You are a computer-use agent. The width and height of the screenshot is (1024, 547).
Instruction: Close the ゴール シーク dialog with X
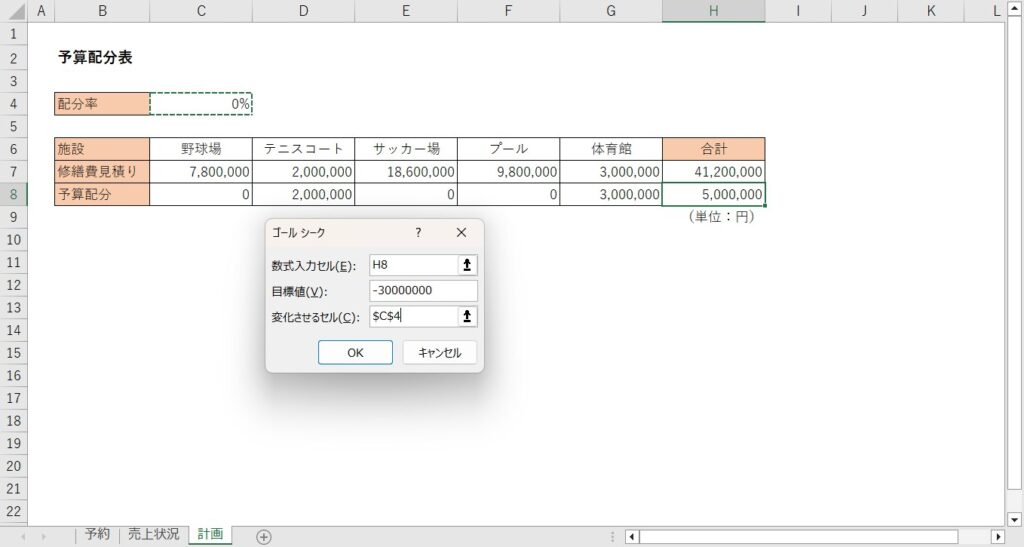[461, 232]
